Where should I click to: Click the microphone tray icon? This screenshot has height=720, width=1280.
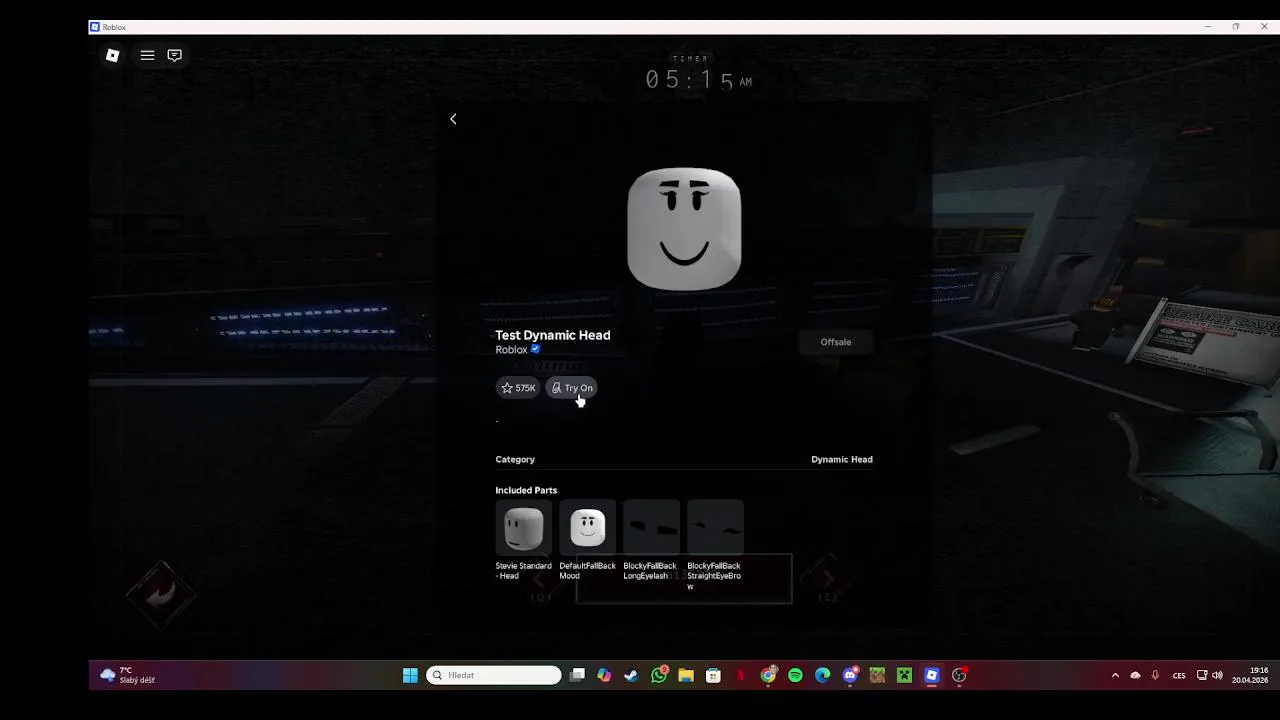click(x=1155, y=675)
